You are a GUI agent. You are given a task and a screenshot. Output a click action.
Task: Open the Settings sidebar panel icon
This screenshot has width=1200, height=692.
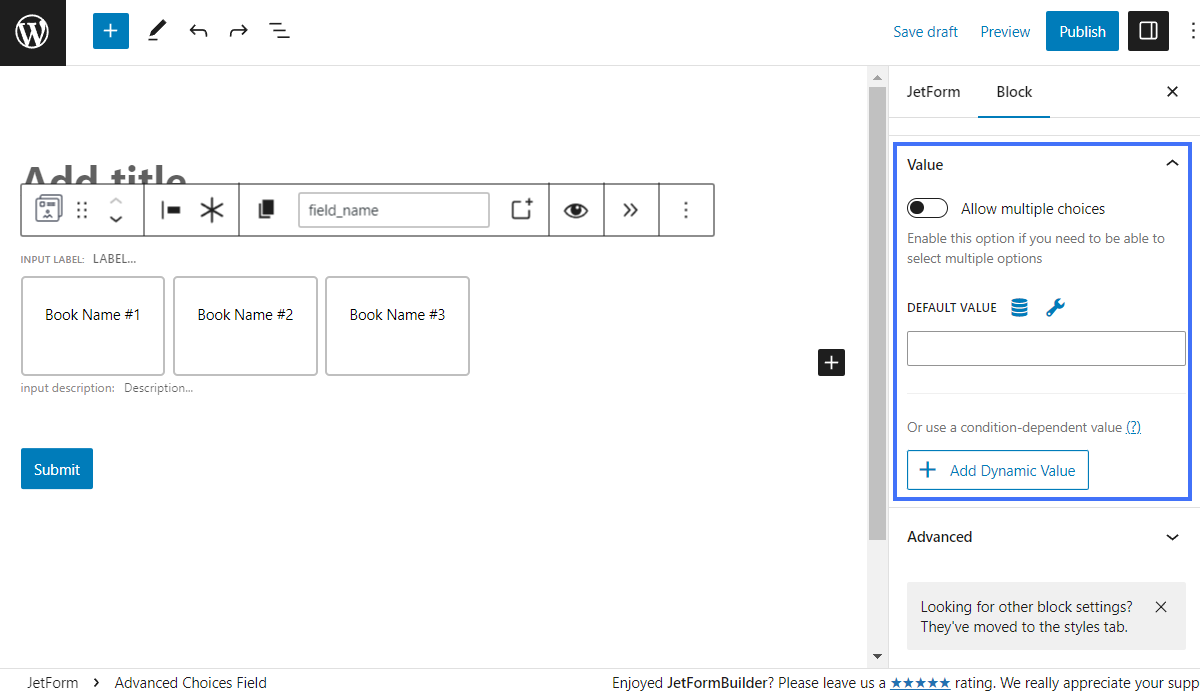[x=1147, y=31]
